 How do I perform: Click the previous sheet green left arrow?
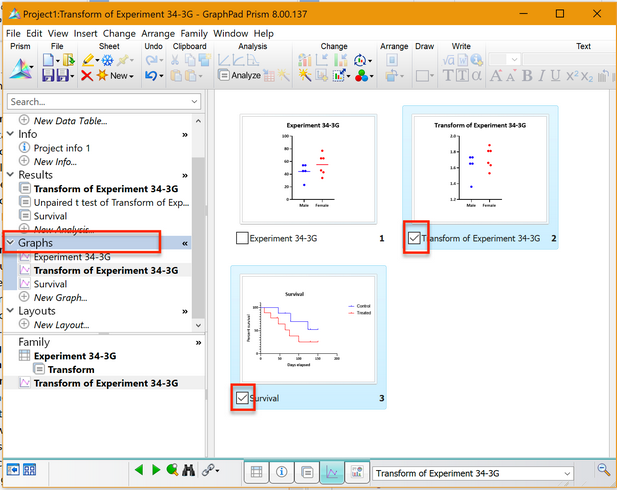coord(140,470)
